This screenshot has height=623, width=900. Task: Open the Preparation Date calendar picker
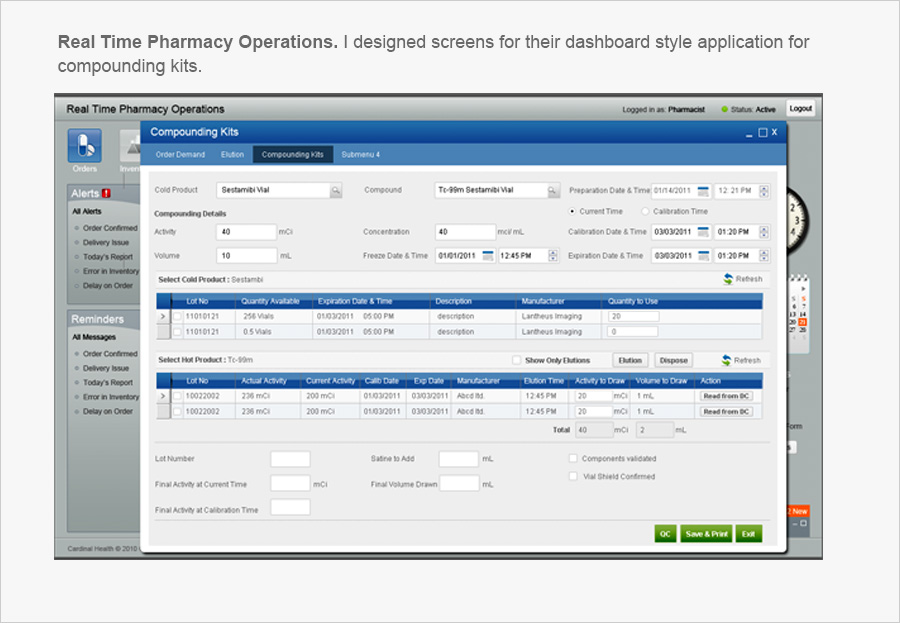point(703,190)
